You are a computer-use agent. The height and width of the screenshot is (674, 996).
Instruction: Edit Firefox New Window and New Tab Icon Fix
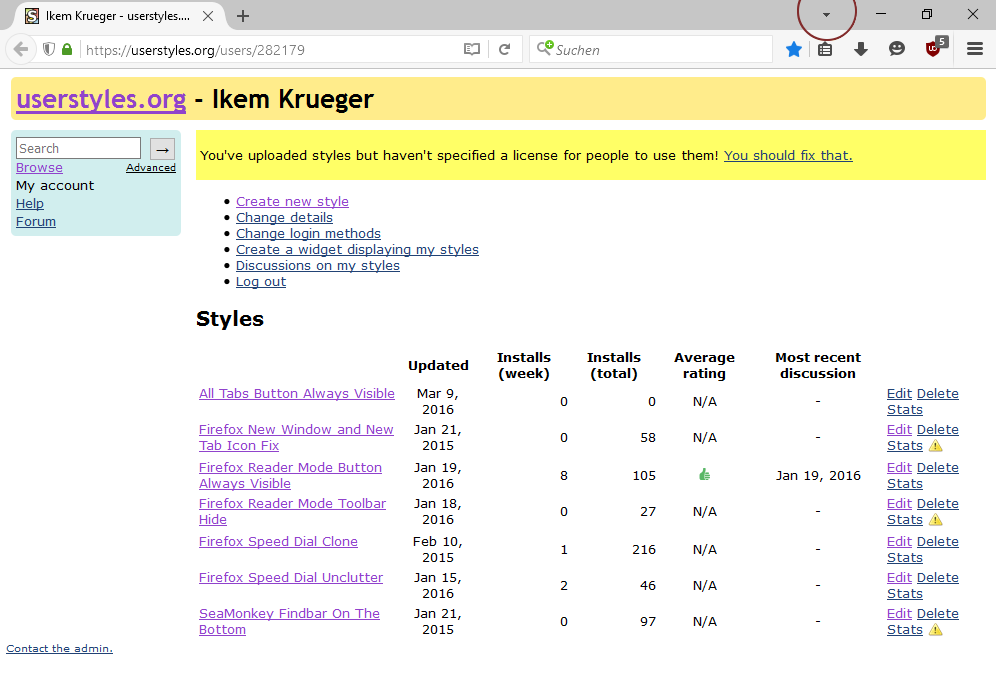point(899,430)
